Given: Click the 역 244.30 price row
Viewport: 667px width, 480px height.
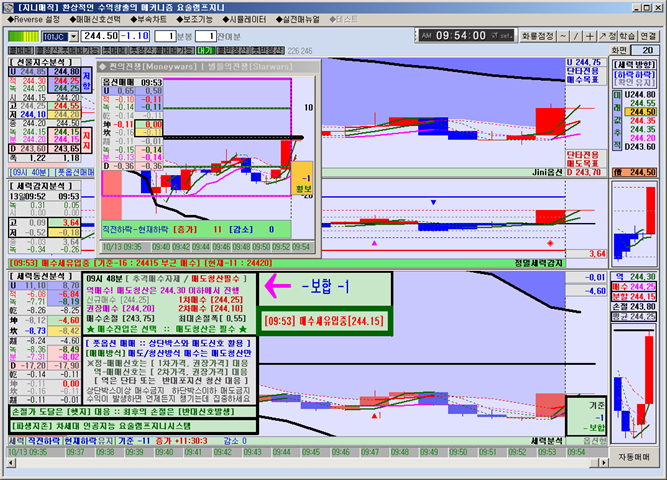Looking at the screenshot, I should pos(634,277).
